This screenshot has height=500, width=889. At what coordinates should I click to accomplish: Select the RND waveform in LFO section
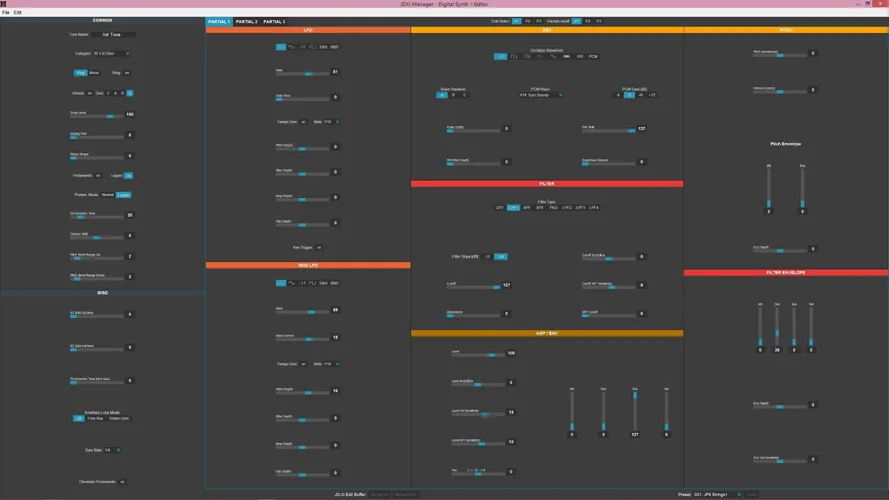pyautogui.click(x=334, y=46)
